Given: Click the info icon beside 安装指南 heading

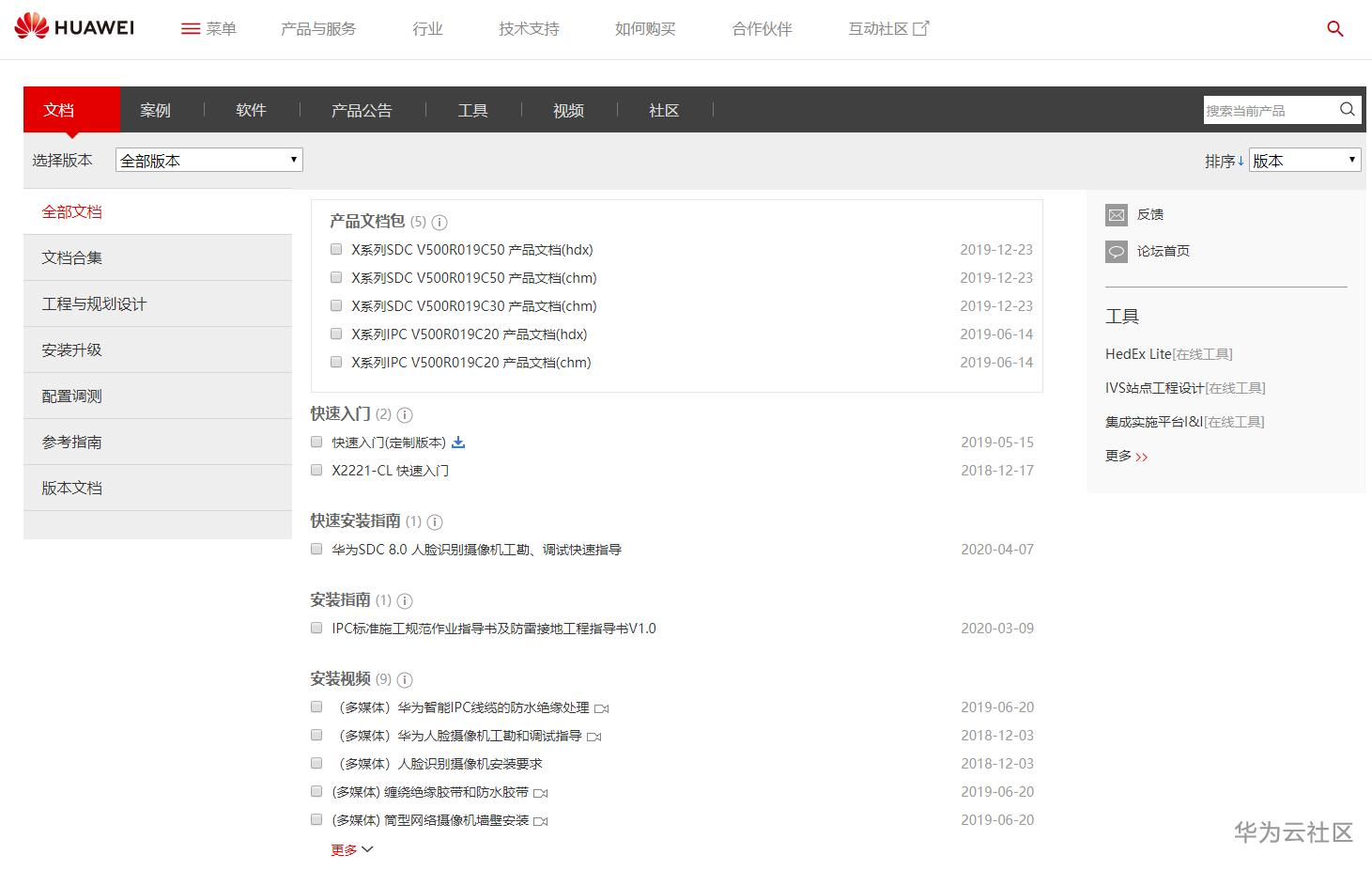Looking at the screenshot, I should pos(405,601).
